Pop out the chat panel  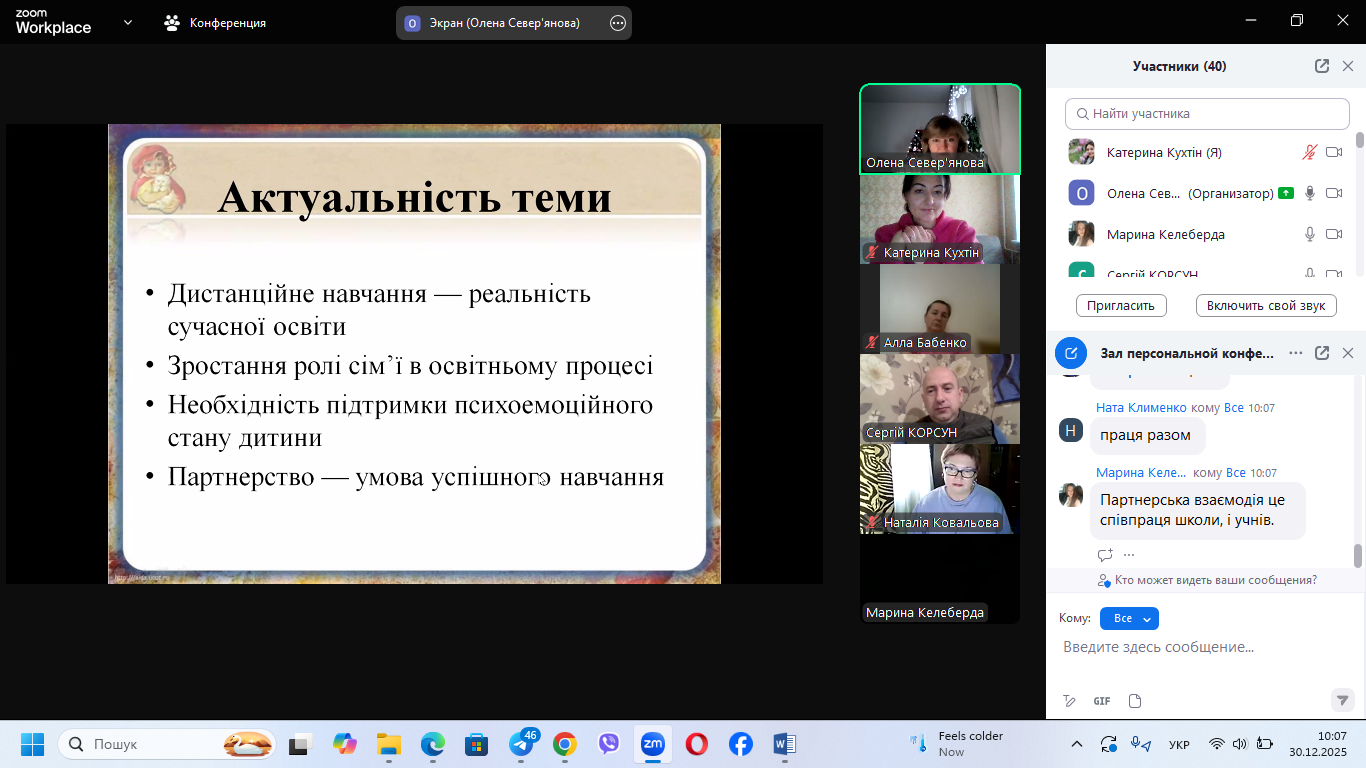coord(1321,353)
